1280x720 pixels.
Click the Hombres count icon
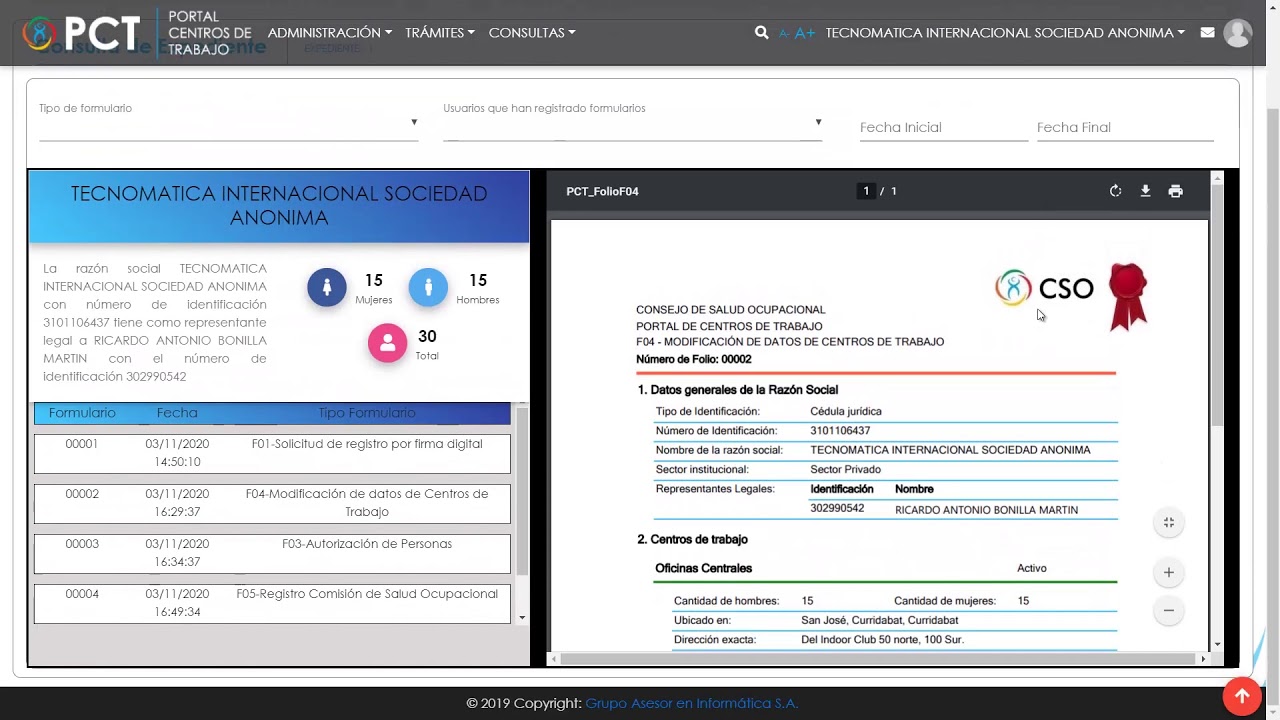click(x=428, y=288)
